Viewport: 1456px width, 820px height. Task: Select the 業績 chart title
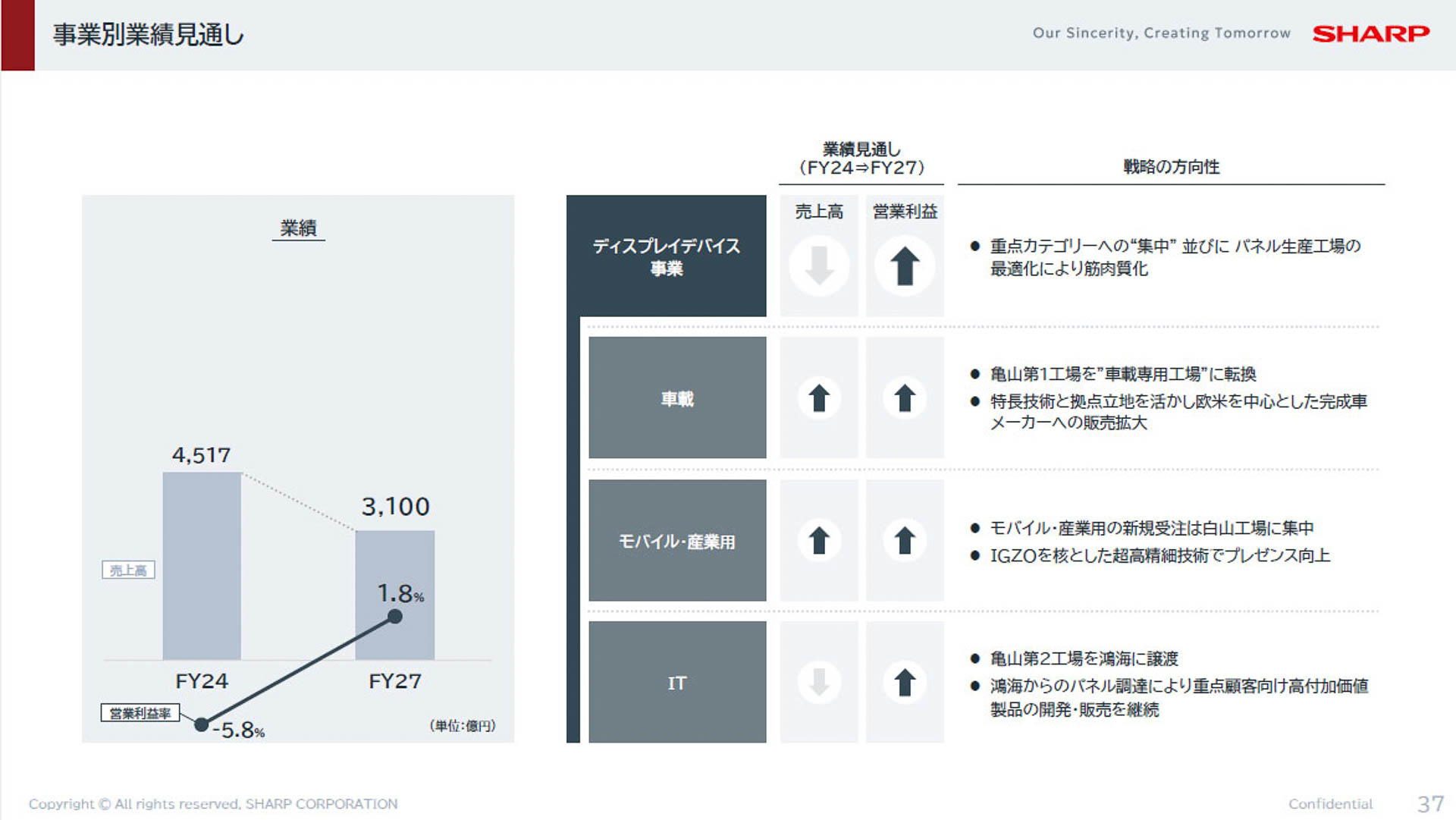(298, 228)
